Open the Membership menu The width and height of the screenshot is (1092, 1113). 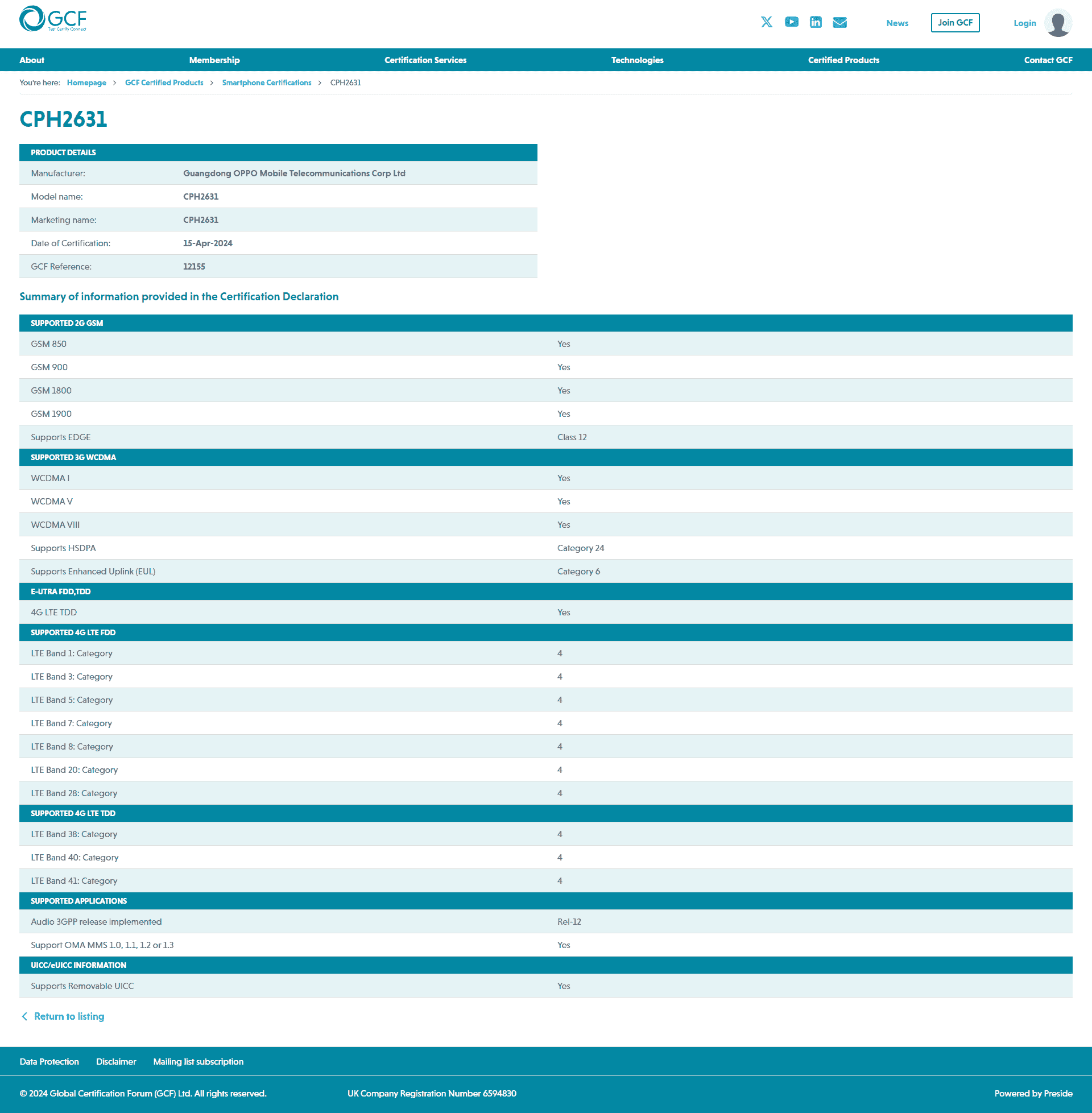click(214, 60)
